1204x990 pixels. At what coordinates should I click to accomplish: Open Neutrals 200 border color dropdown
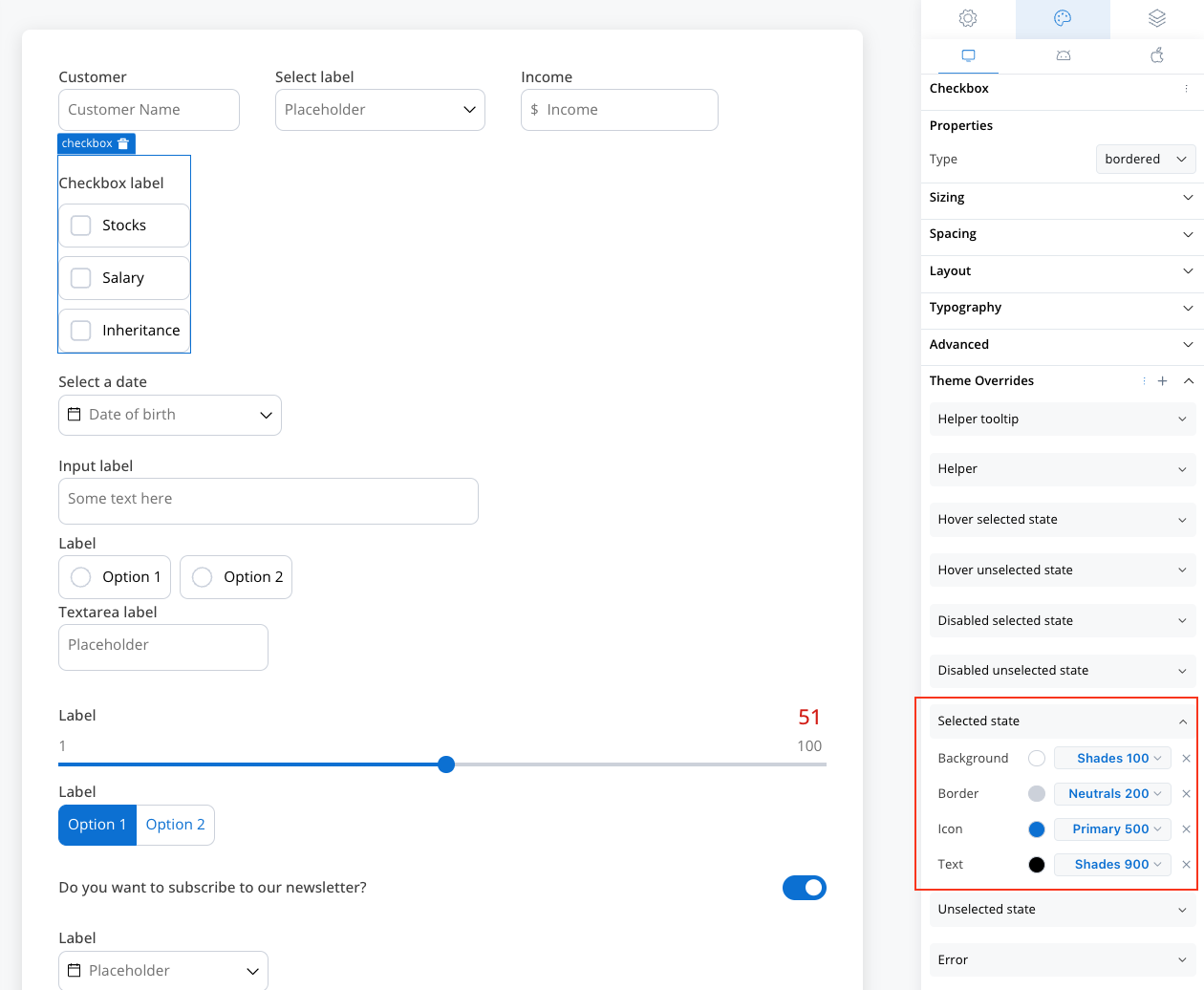click(x=1112, y=793)
